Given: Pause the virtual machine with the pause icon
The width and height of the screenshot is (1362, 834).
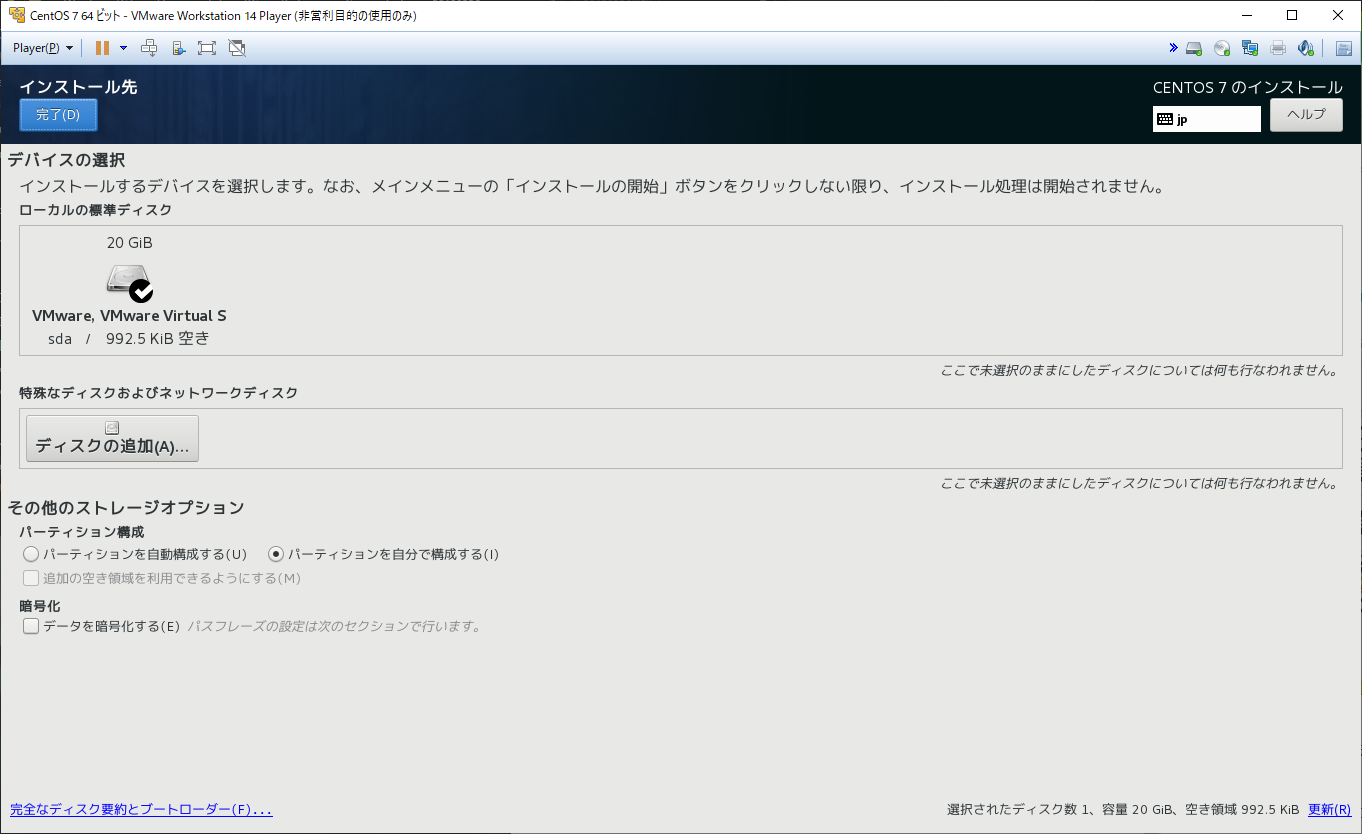Looking at the screenshot, I should [x=102, y=48].
